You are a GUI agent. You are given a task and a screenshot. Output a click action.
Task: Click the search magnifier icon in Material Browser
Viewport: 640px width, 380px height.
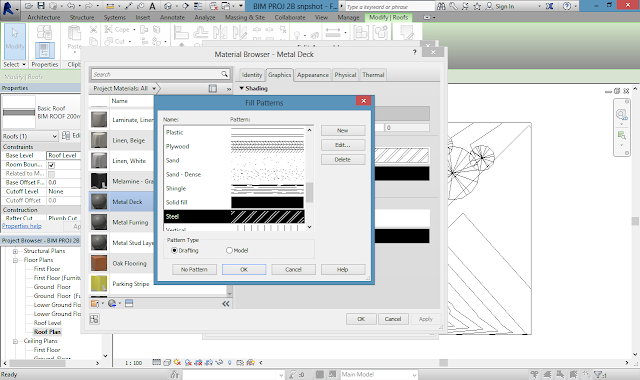click(x=224, y=74)
